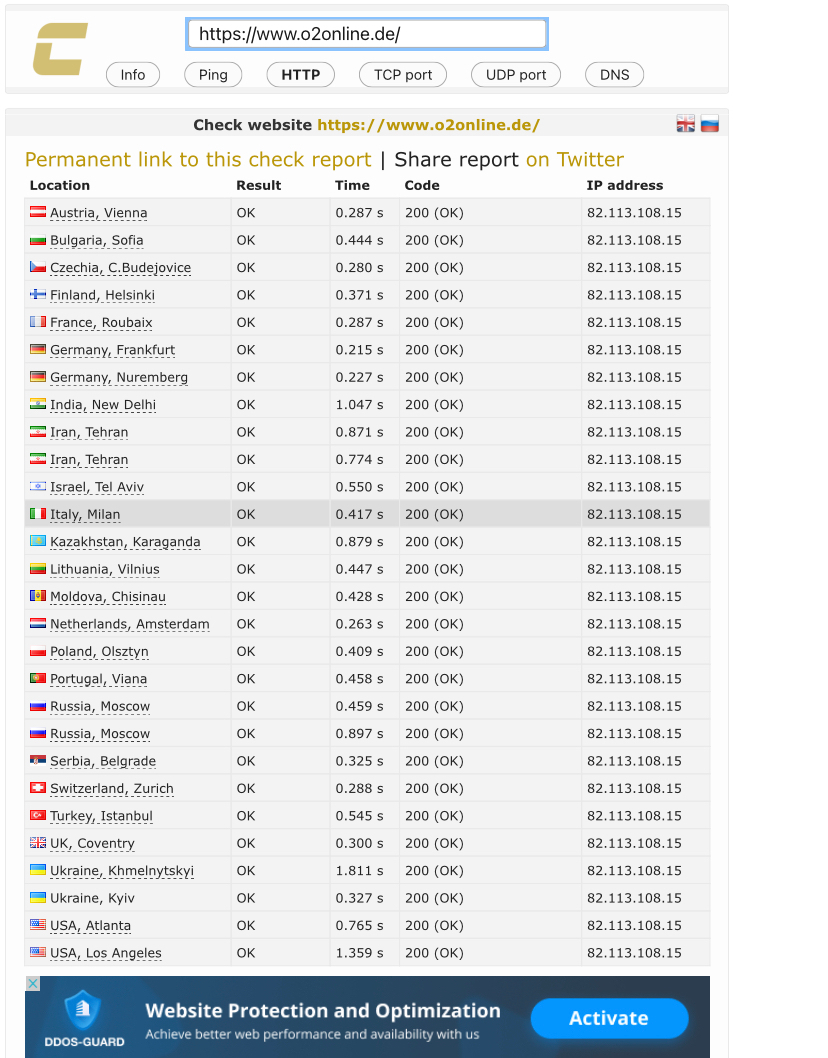Screen dimensions: 828x1058
Task: Switch report language to English flag
Action: point(686,123)
